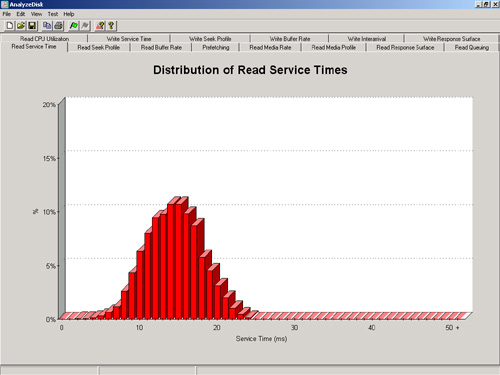Click the "50 +" x-axis label
This screenshot has width=500, height=375.
point(452,328)
